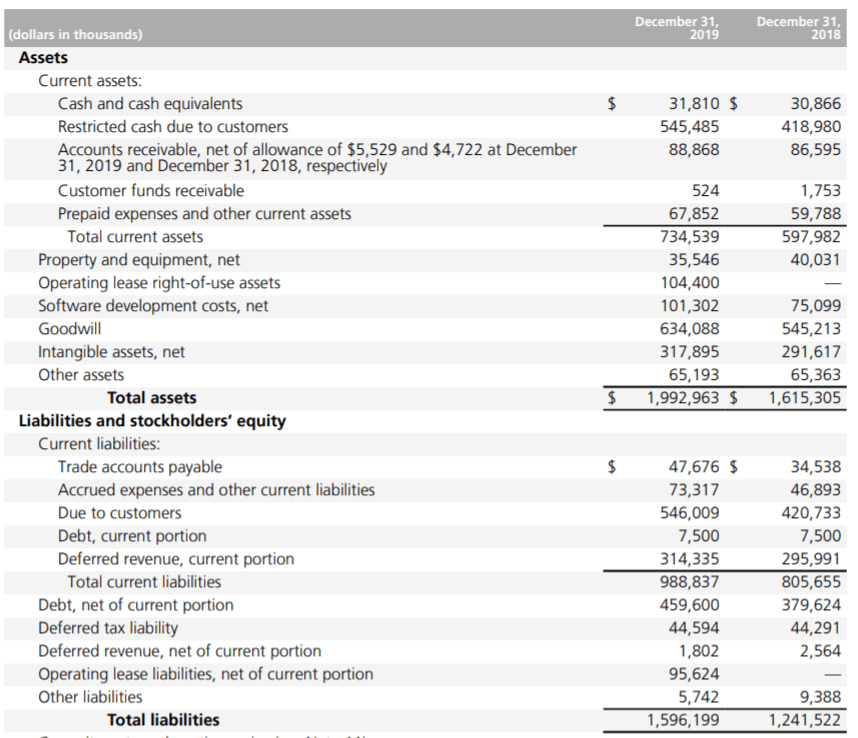Select the accounts receivable value 86,595
Viewport: 858px width, 738px height.
point(815,149)
